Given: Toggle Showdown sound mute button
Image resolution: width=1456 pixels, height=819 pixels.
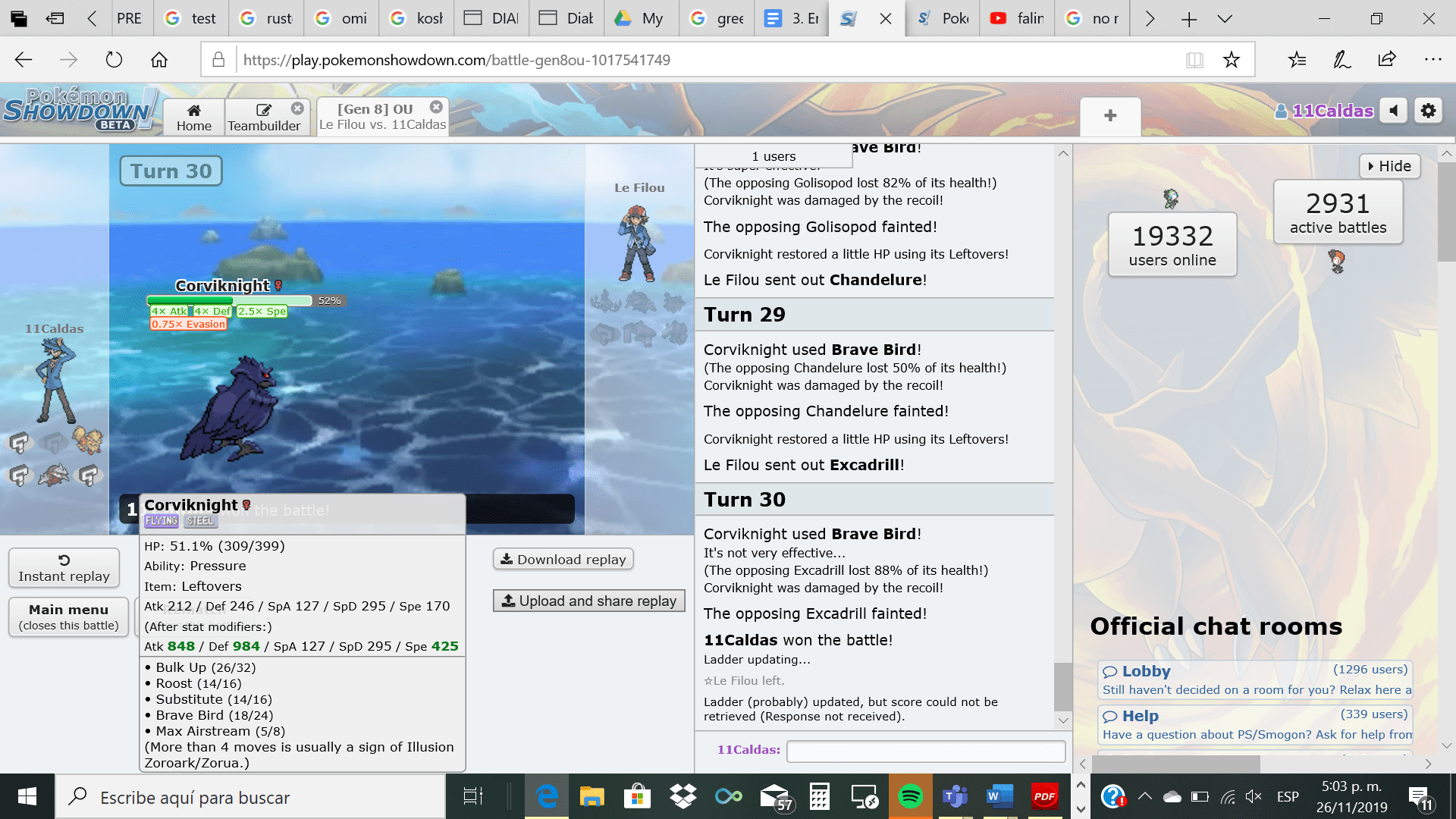Looking at the screenshot, I should coord(1394,111).
